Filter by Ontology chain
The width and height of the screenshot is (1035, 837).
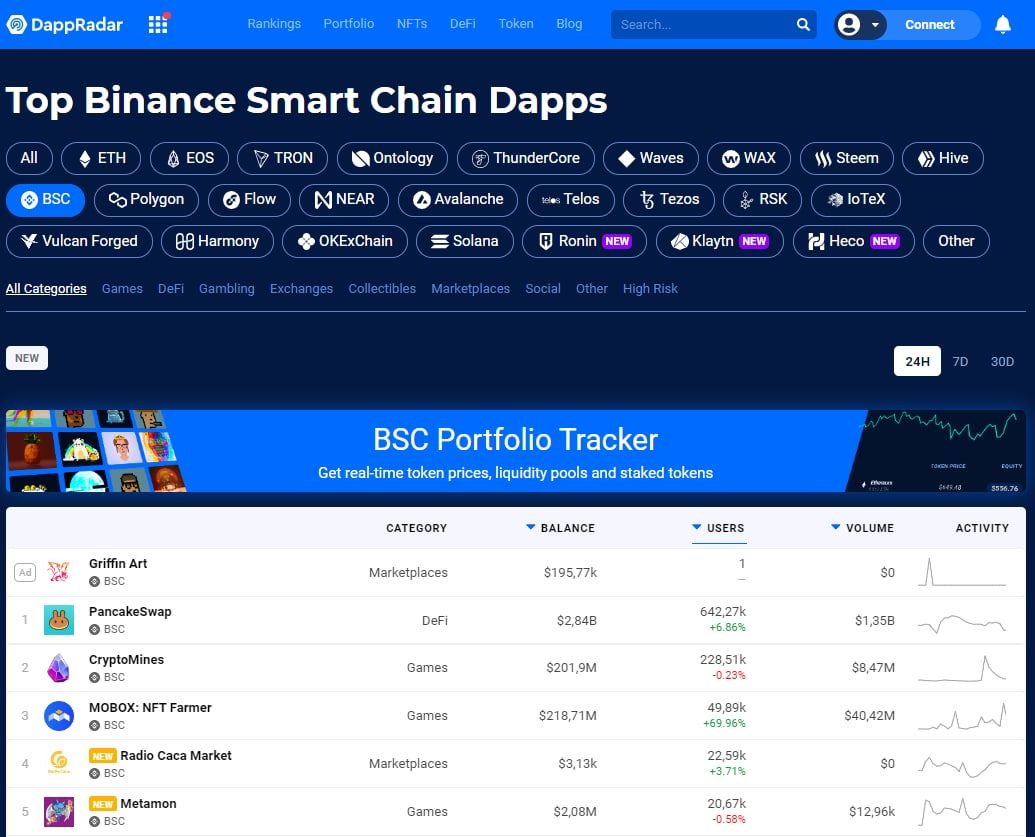coord(392,158)
